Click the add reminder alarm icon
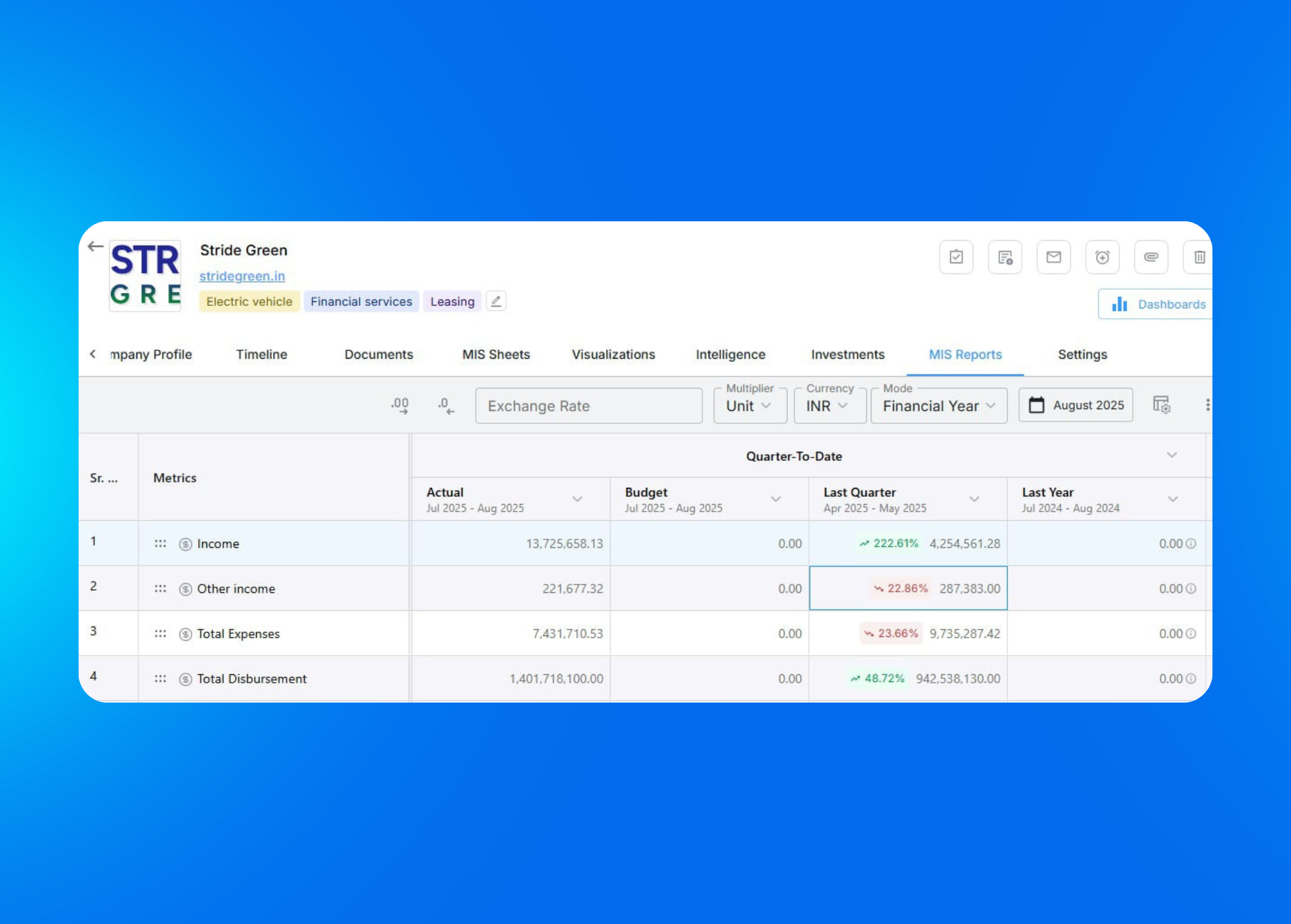Screen dimensions: 1291x924 (1103, 257)
